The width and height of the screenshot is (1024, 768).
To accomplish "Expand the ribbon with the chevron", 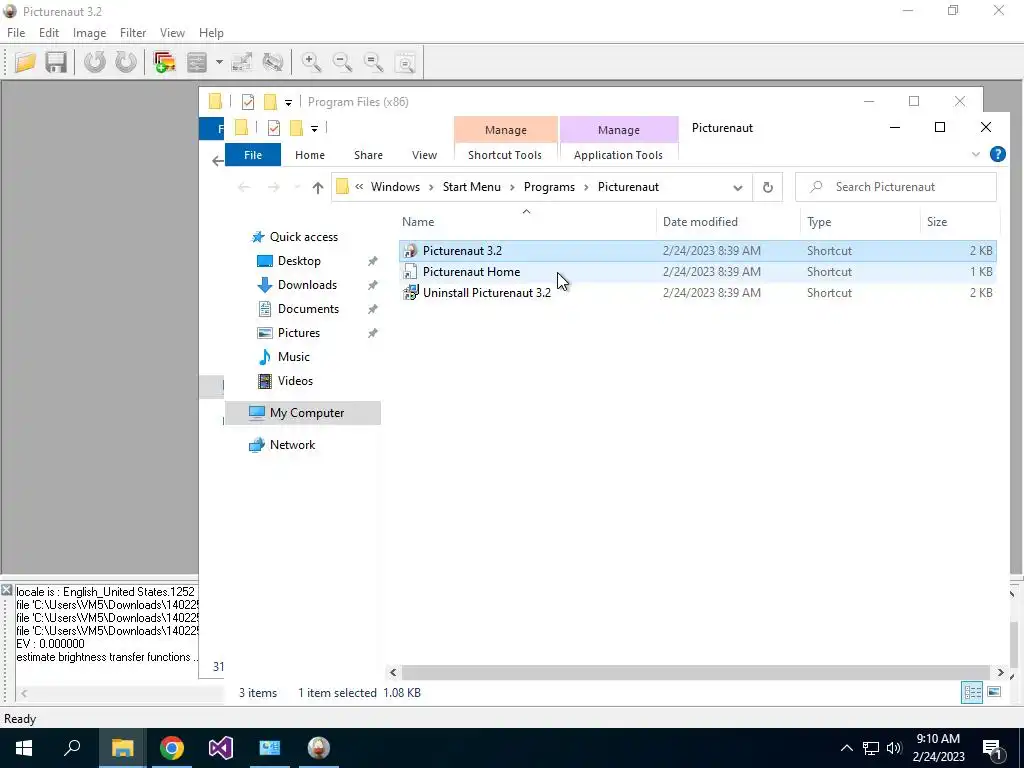I will [976, 155].
